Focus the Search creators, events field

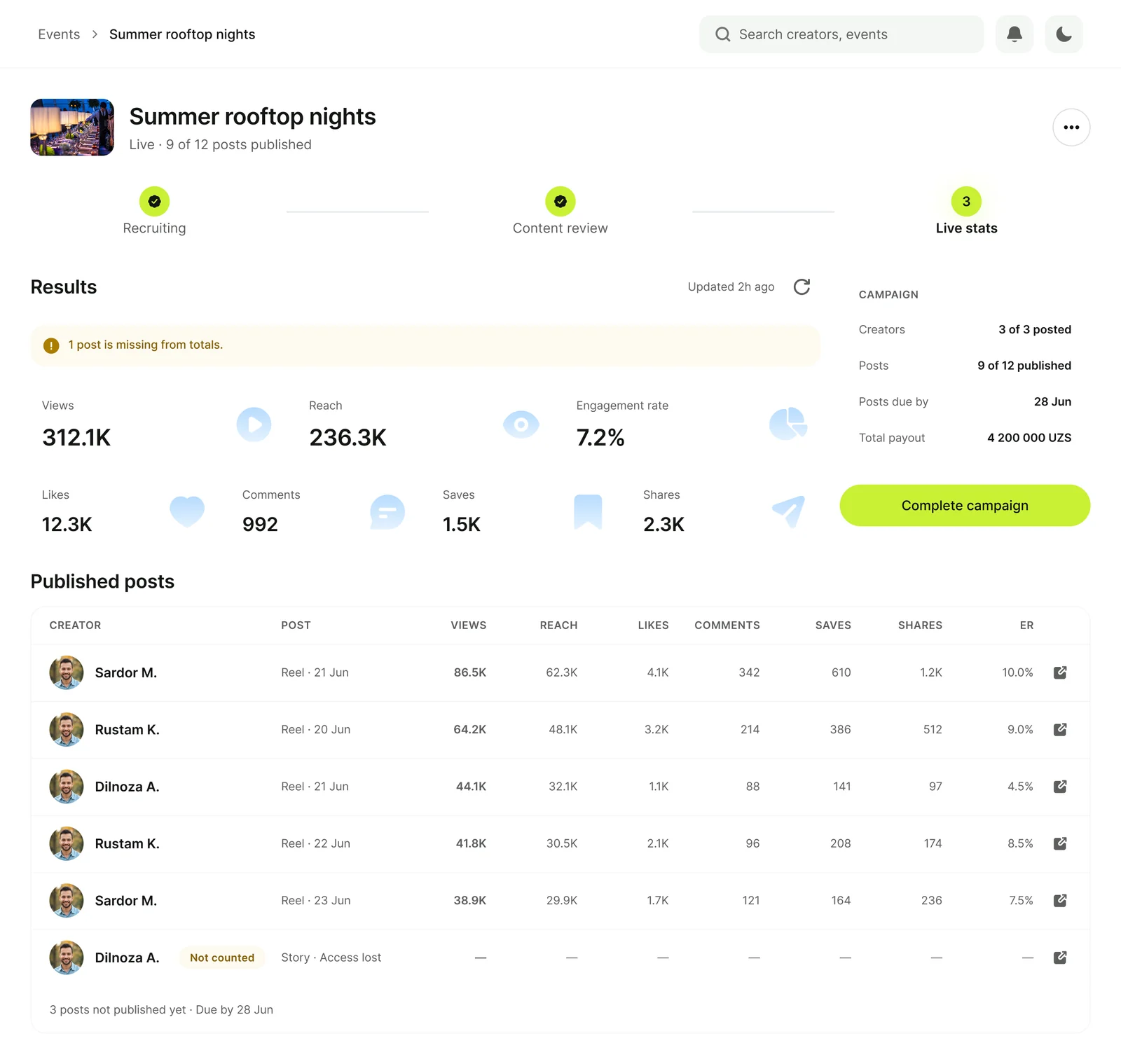point(841,34)
